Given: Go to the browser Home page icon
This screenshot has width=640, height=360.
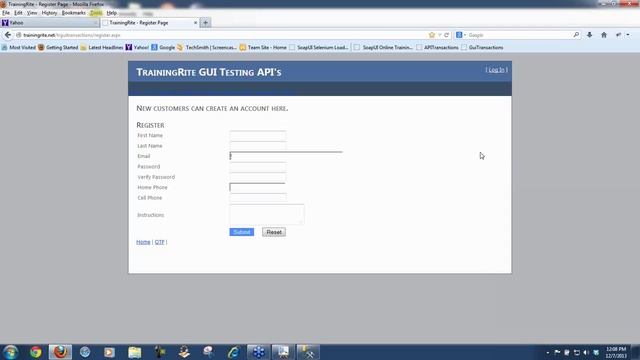Looking at the screenshot, I should click(604, 35).
